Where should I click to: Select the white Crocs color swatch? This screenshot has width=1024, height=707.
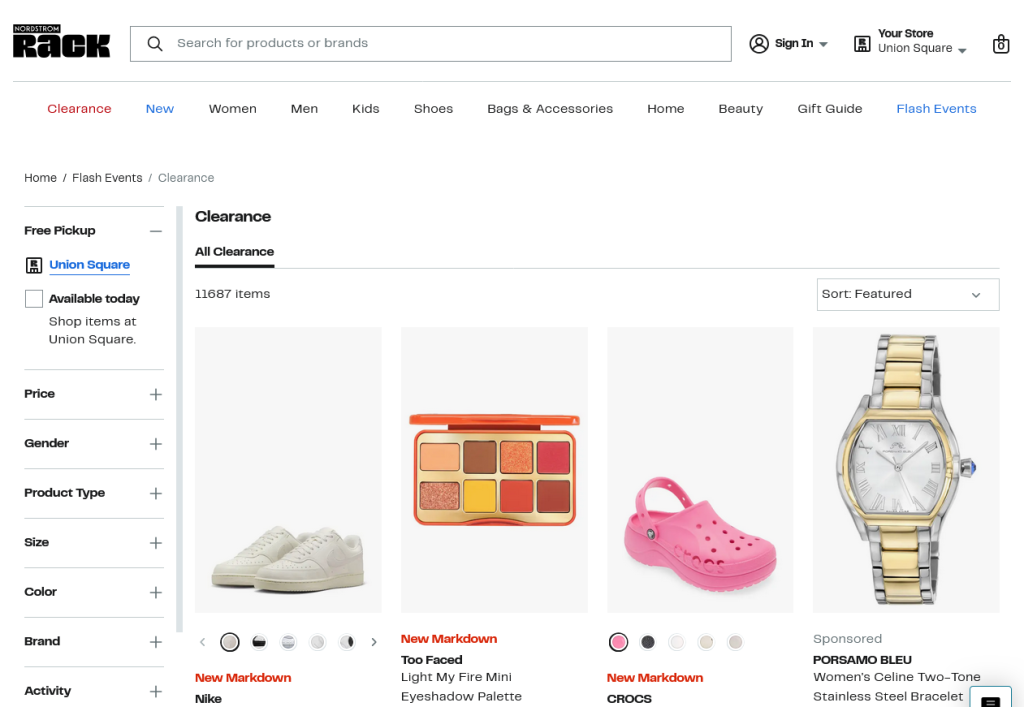677,642
